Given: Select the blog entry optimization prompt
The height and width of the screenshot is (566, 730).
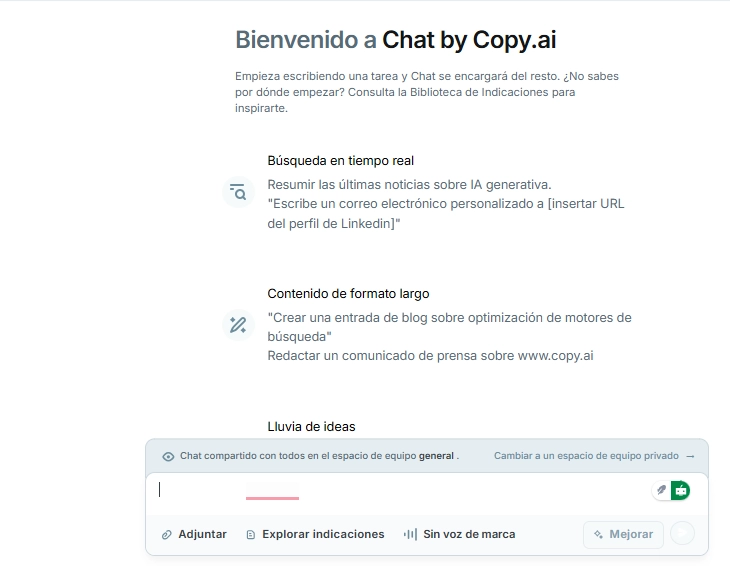Looking at the screenshot, I should pyautogui.click(x=449, y=327).
